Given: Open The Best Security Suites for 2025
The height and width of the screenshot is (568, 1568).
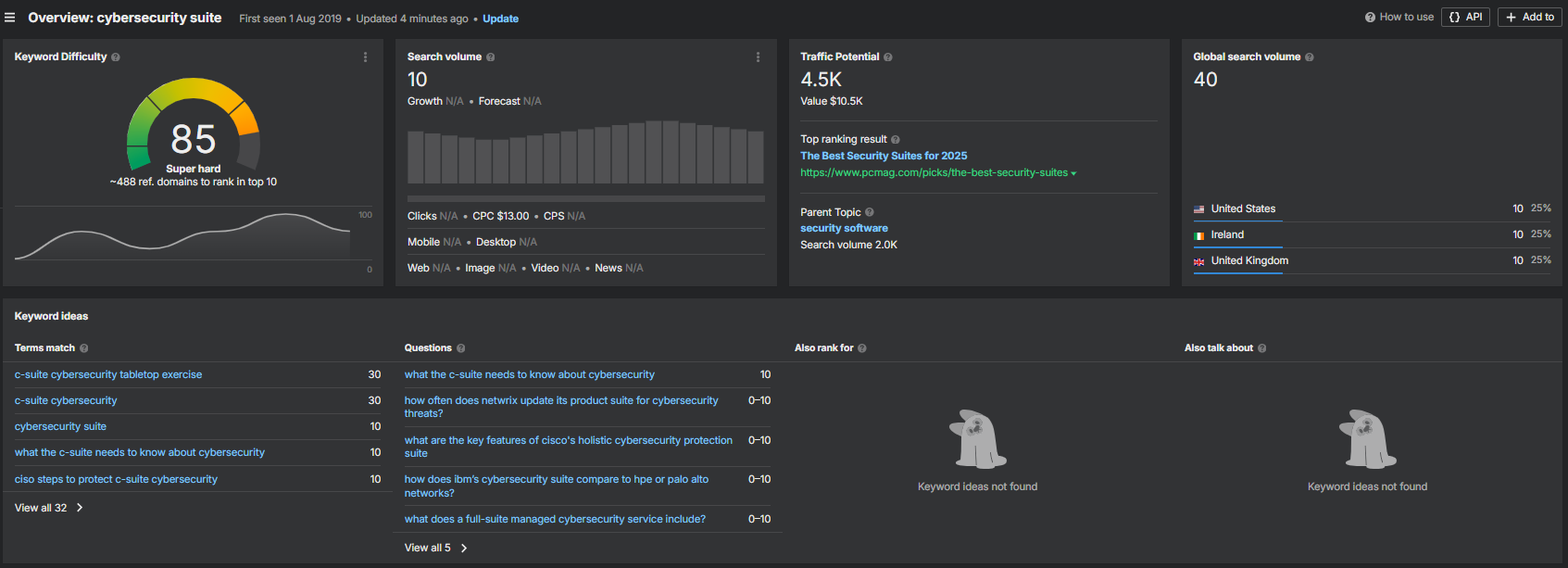Looking at the screenshot, I should [x=884, y=156].
